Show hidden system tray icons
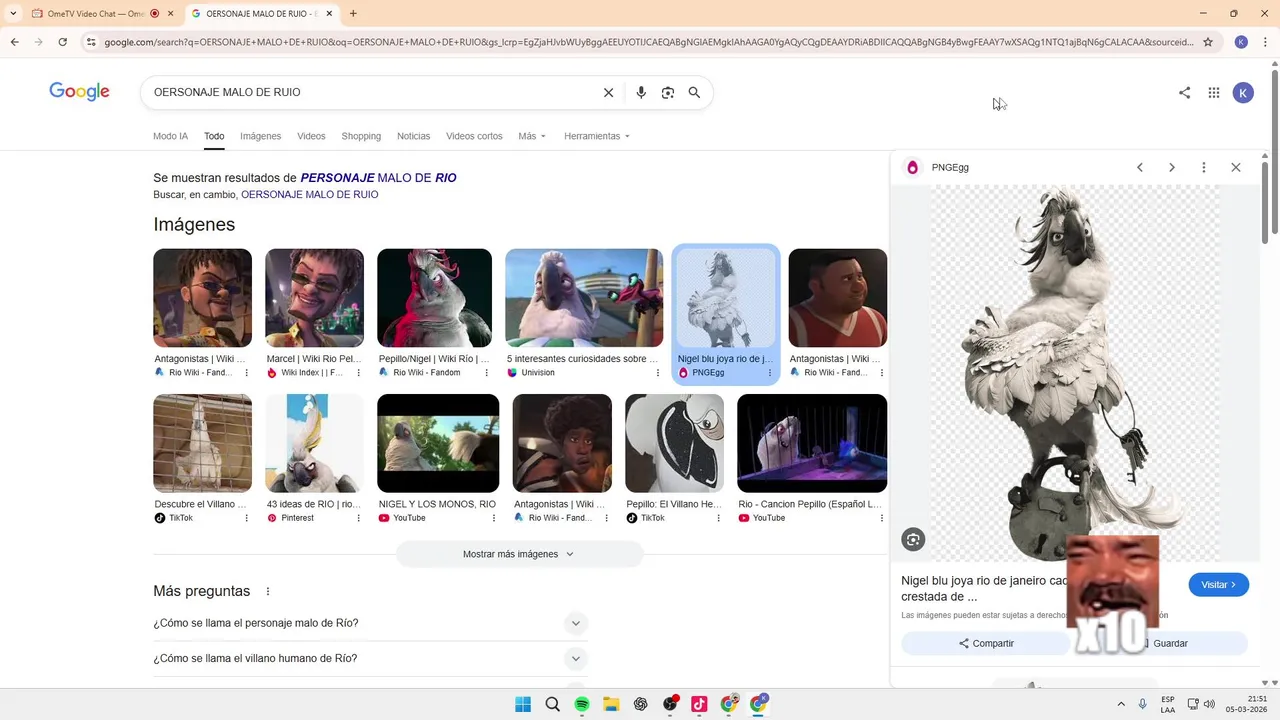This screenshot has height=720, width=1280. coord(1121,704)
